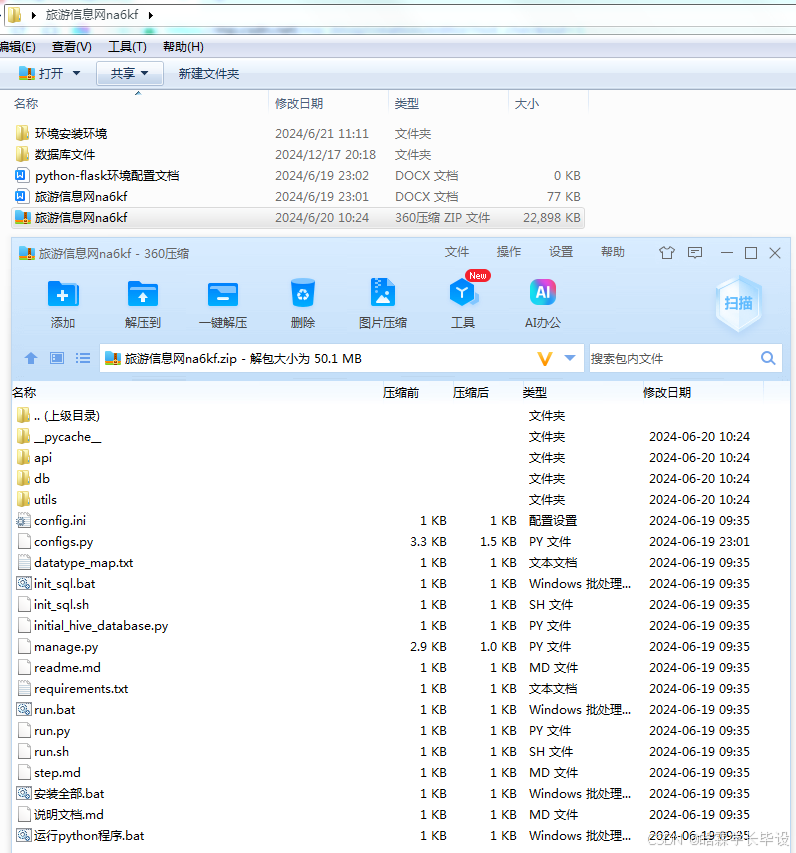Select the config.ini file icon

pyautogui.click(x=23, y=521)
